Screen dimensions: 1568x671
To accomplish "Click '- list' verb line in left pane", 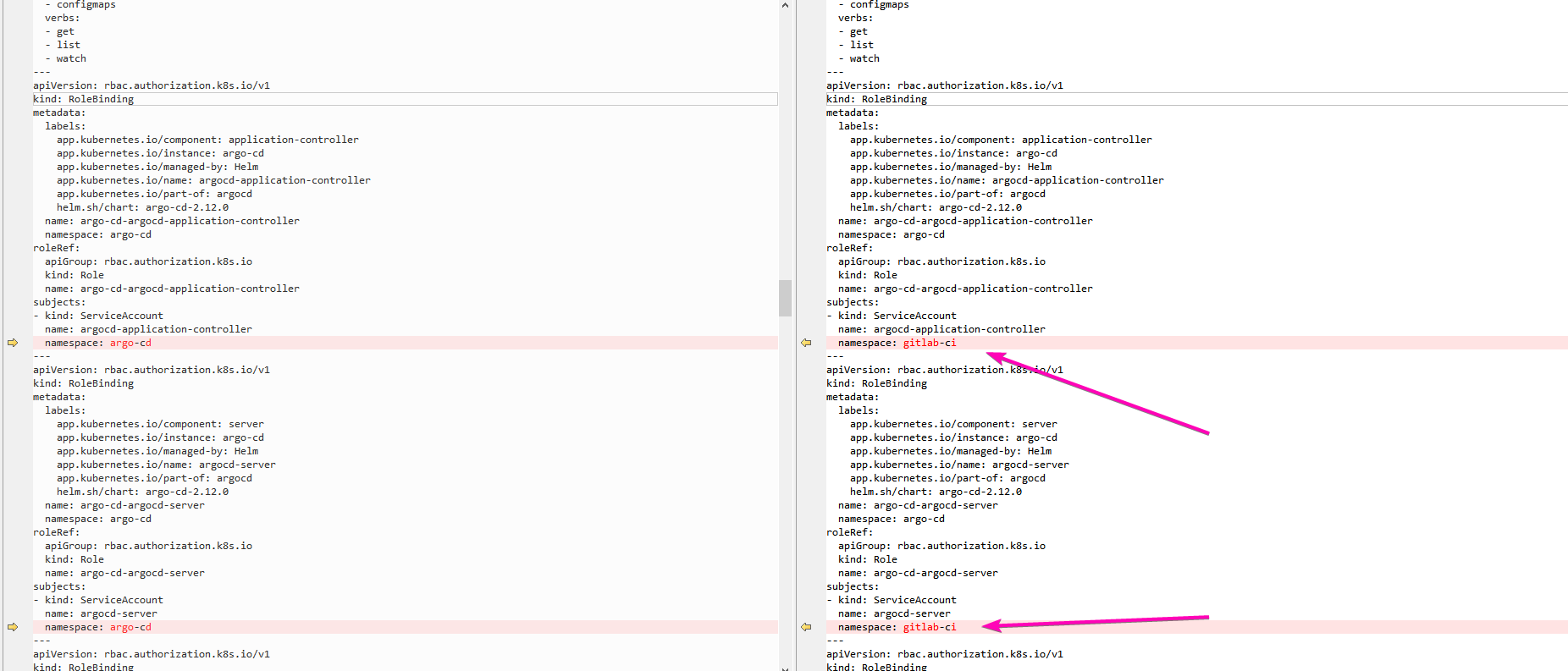I will click(63, 45).
